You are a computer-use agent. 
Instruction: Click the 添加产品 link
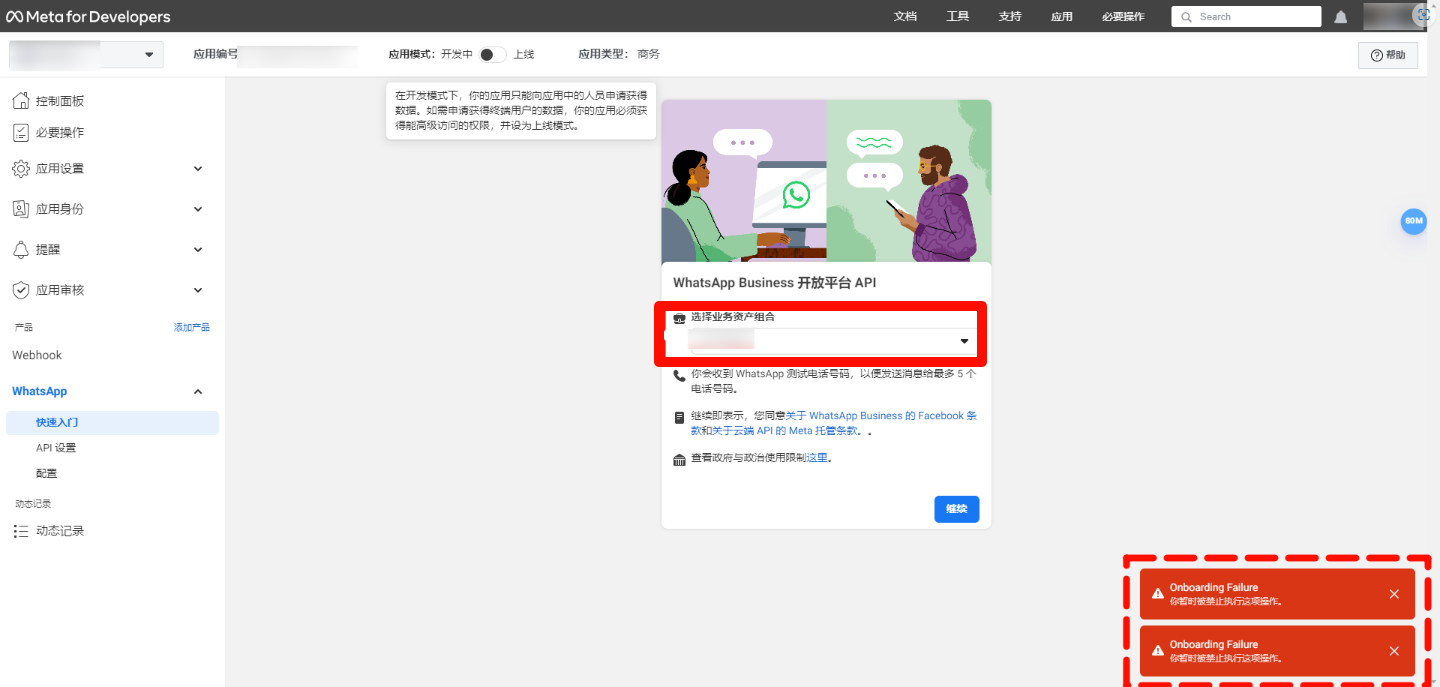(191, 326)
